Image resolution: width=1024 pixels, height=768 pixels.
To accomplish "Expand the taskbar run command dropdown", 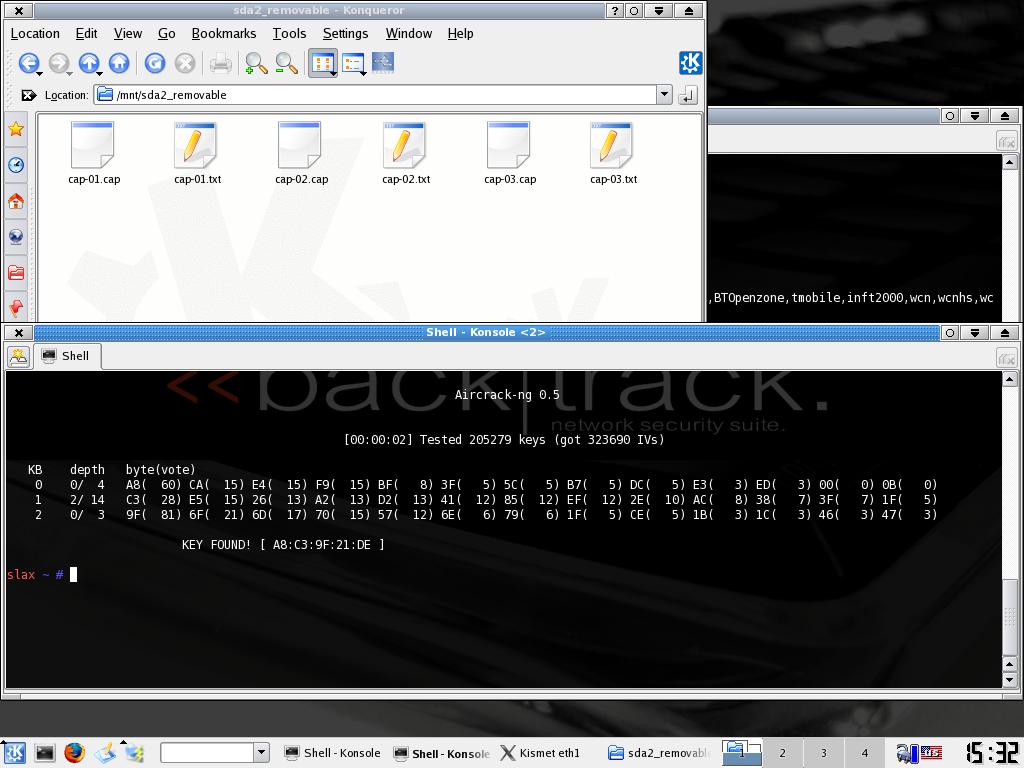I will pyautogui.click(x=261, y=753).
